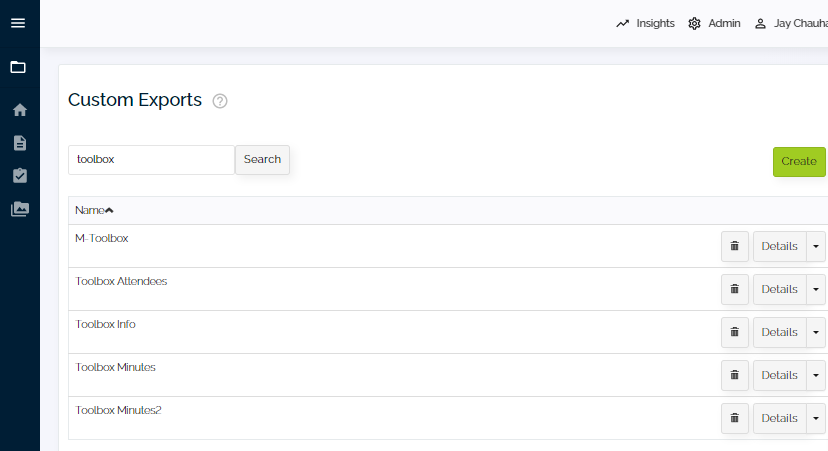Image resolution: width=828 pixels, height=451 pixels.
Task: Open Details for Toolbox Minutes2
Action: click(779, 418)
